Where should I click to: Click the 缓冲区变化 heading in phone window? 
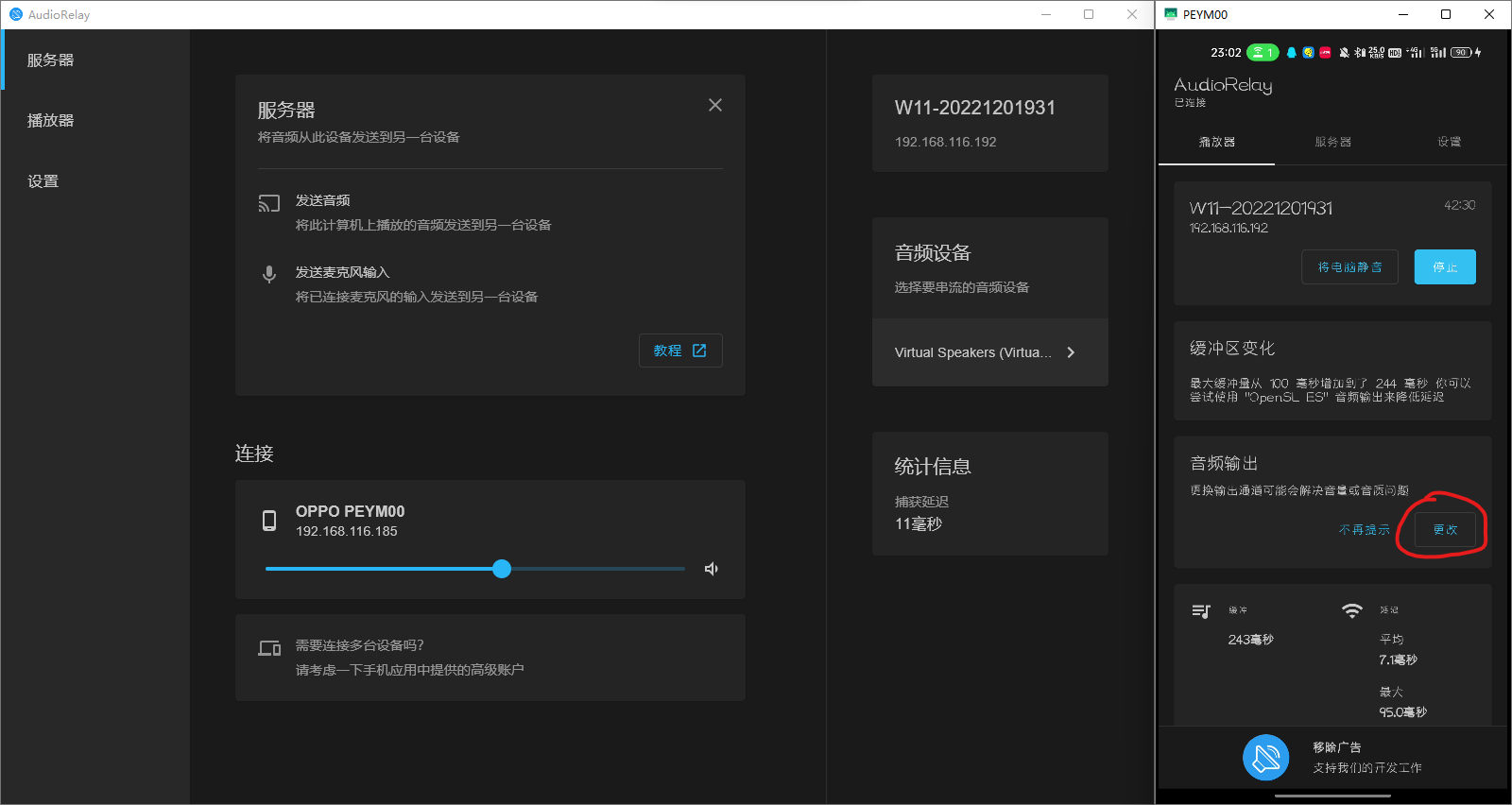(1232, 349)
